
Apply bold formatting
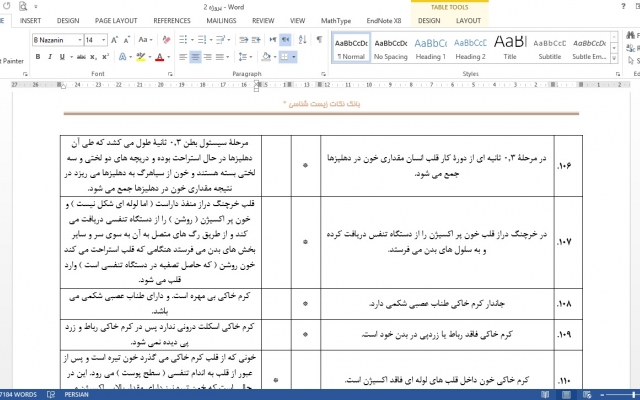(x=38, y=57)
